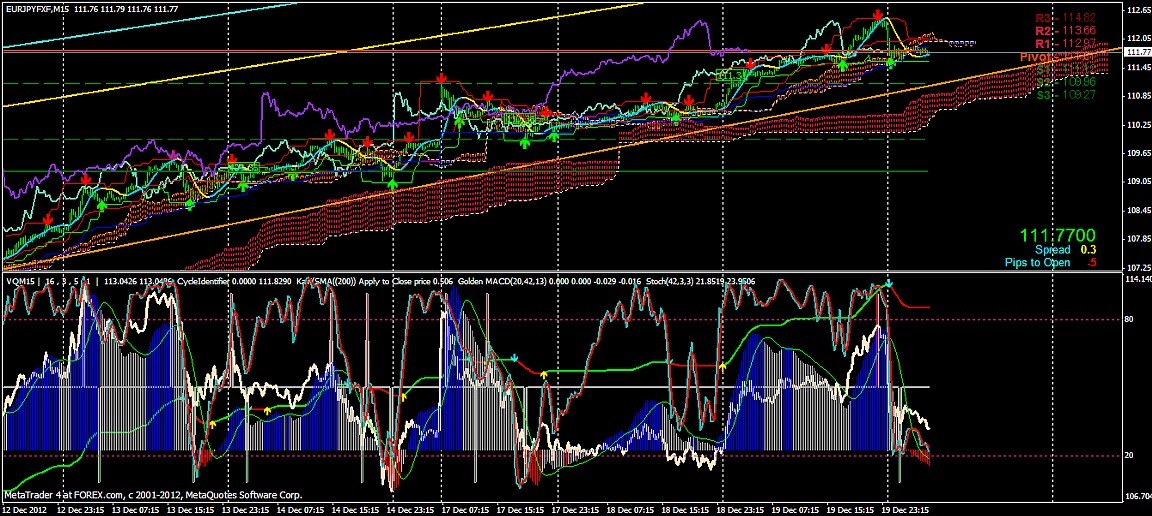Click the EURJPYFXF,M15 symbol title
This screenshot has height=516, width=1152.
[38, 7]
